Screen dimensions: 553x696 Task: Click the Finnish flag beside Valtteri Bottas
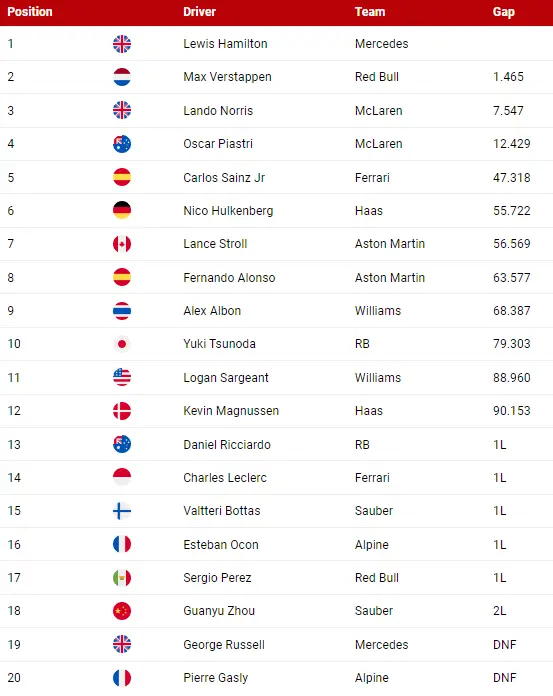[x=122, y=511]
